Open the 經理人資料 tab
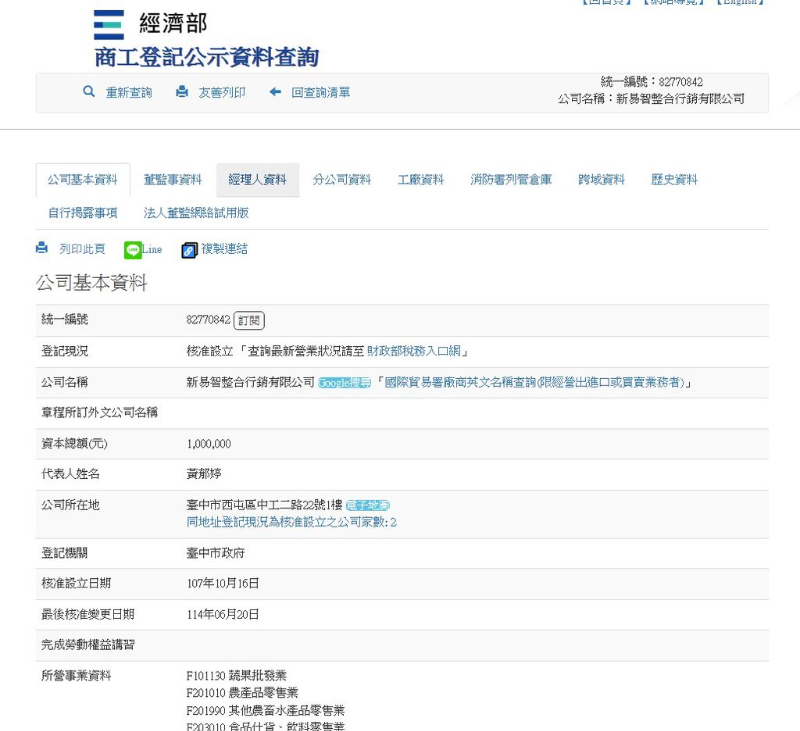Image resolution: width=800 pixels, height=731 pixels. pyautogui.click(x=258, y=180)
